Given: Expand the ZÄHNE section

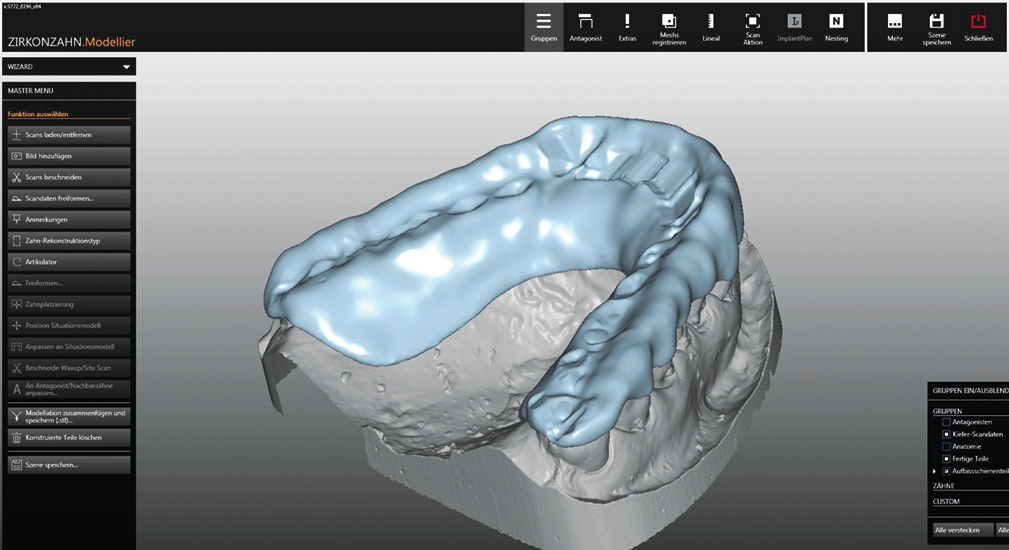Looking at the screenshot, I should [x=943, y=486].
